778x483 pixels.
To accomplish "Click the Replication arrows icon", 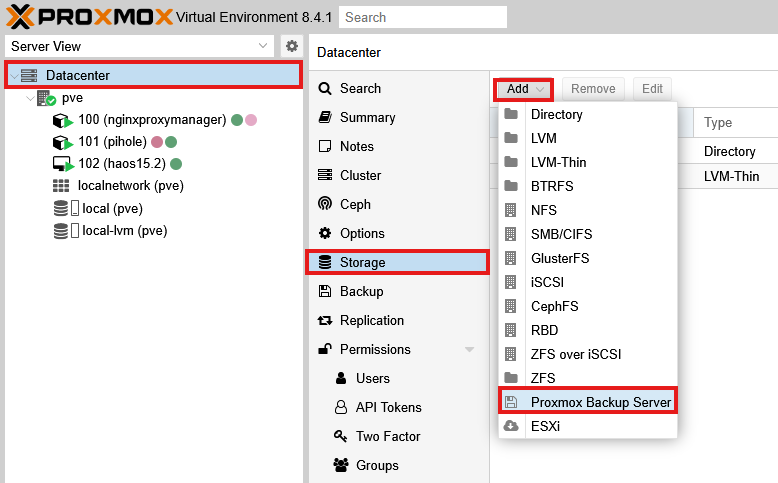I will tap(325, 320).
